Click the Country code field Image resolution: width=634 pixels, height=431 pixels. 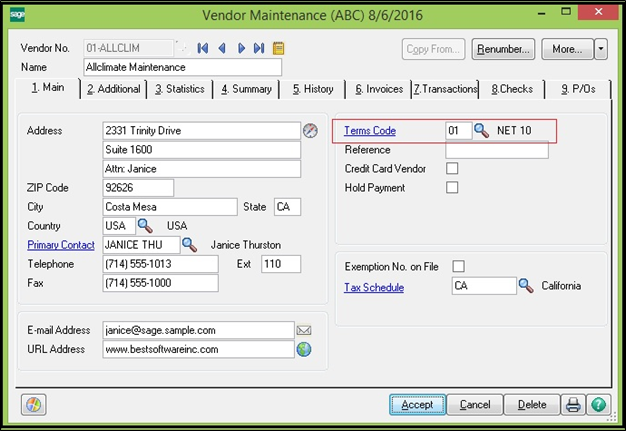[x=119, y=226]
